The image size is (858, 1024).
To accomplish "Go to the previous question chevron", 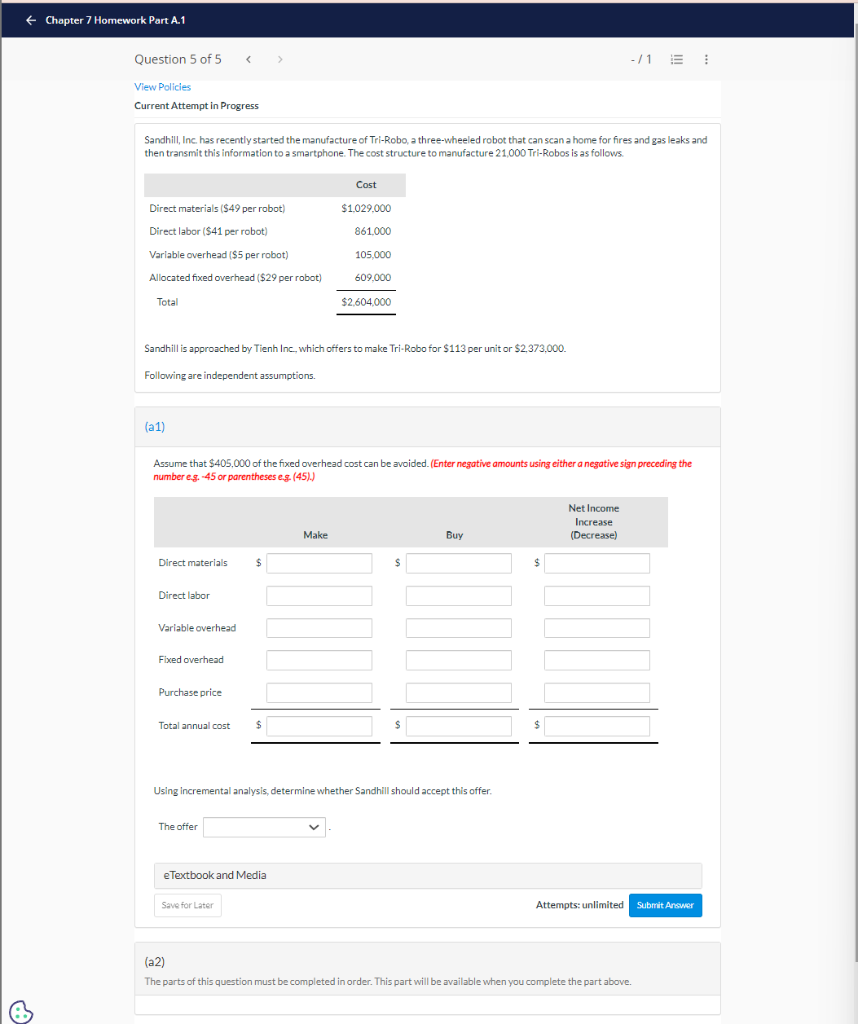I will pyautogui.click(x=249, y=59).
